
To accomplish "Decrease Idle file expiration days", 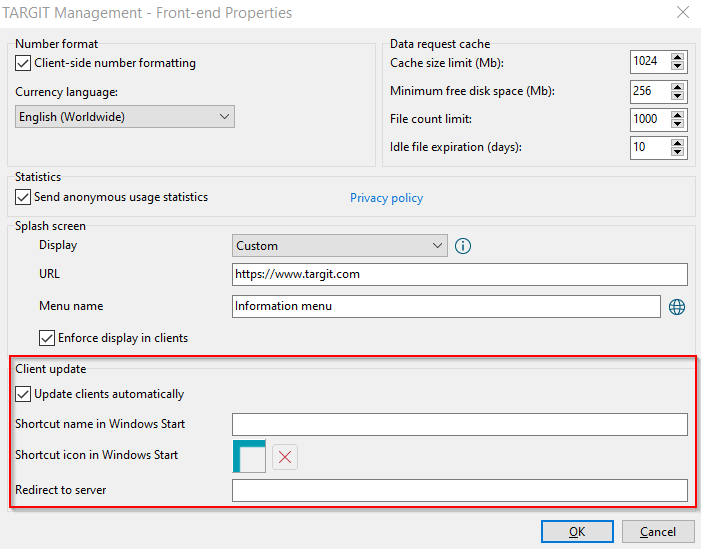I will click(678, 152).
